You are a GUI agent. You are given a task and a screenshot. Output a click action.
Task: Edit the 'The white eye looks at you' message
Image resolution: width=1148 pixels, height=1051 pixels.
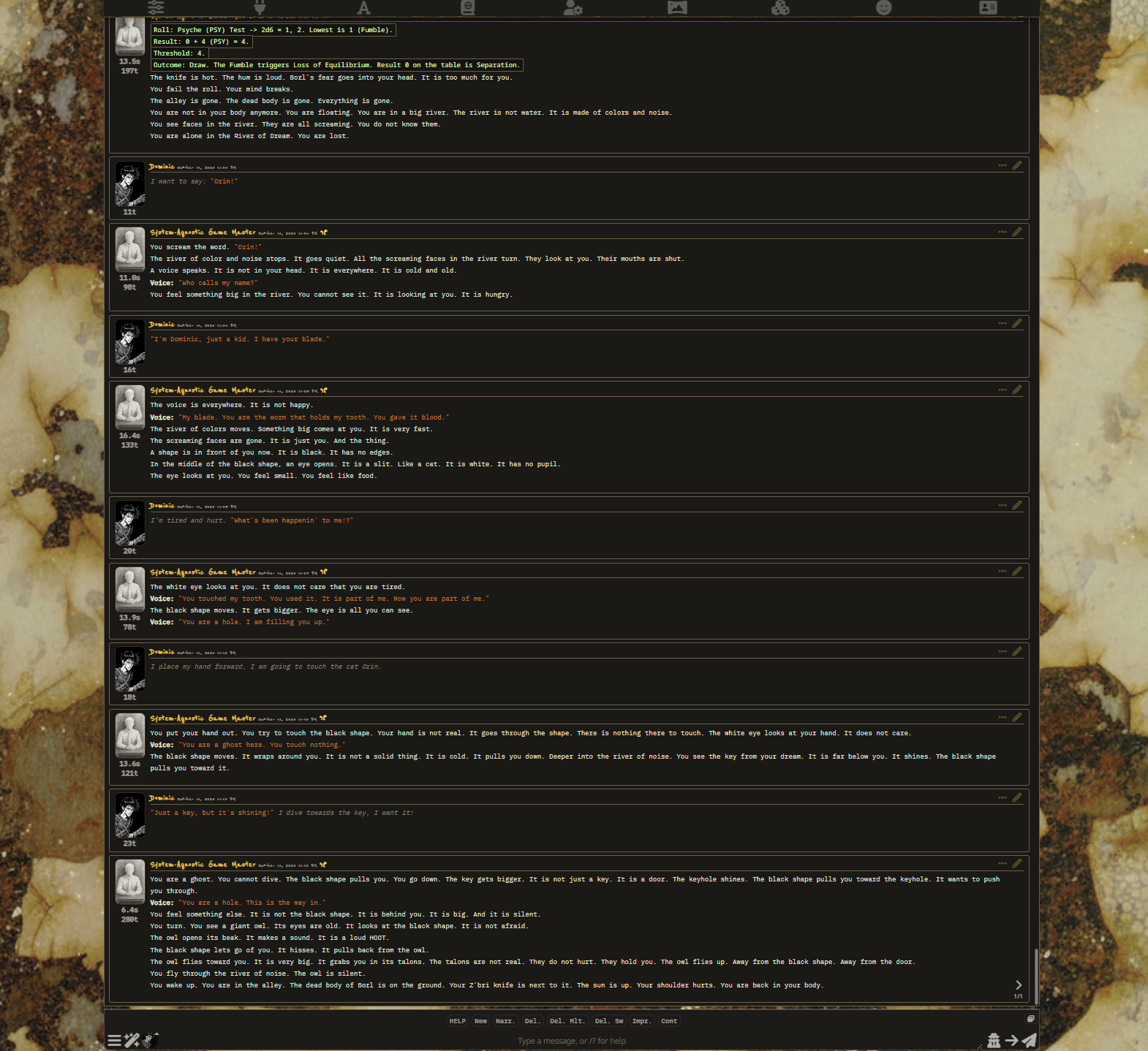[x=1016, y=572]
